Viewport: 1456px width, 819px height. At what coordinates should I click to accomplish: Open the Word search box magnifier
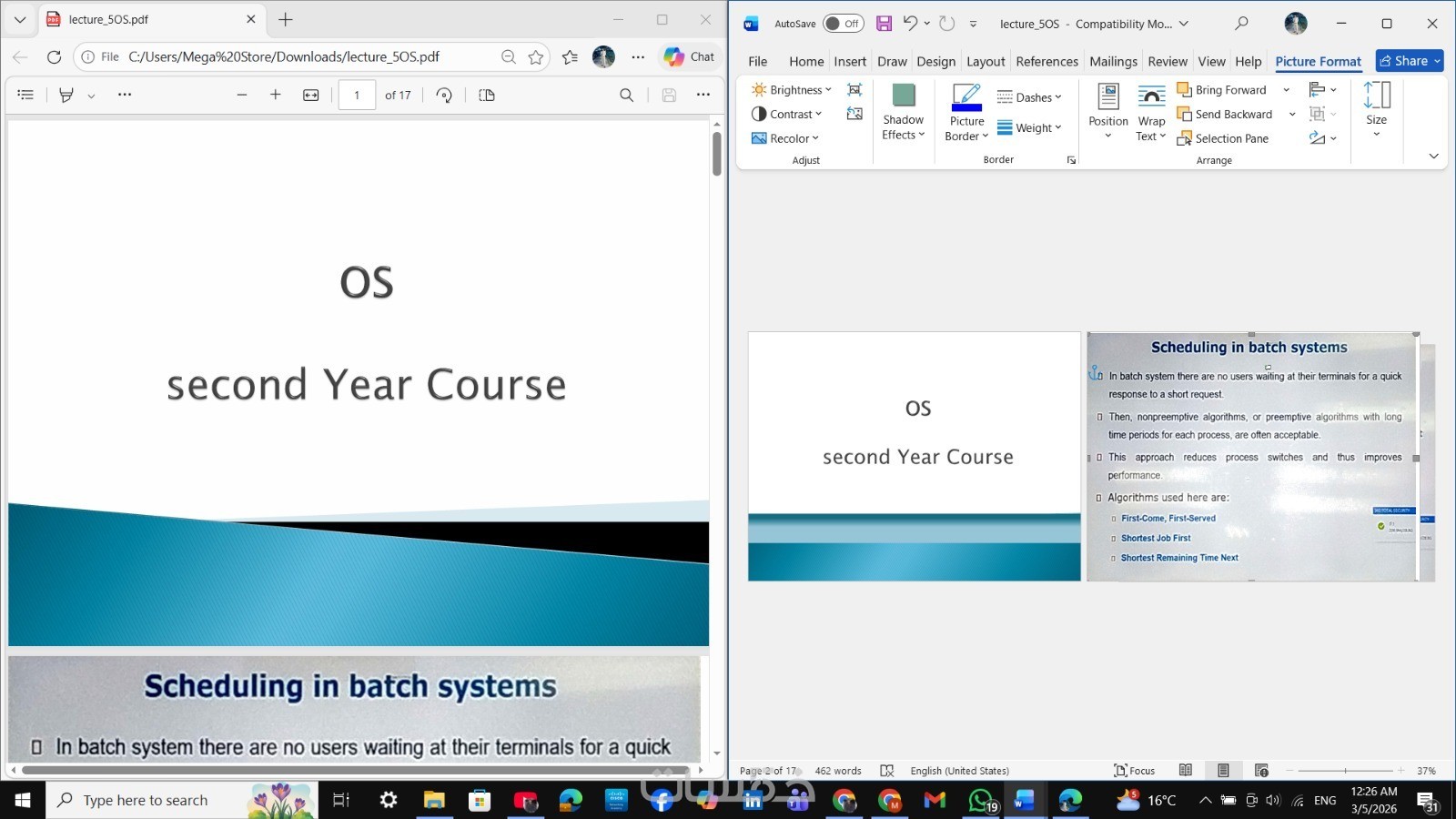tap(1241, 24)
